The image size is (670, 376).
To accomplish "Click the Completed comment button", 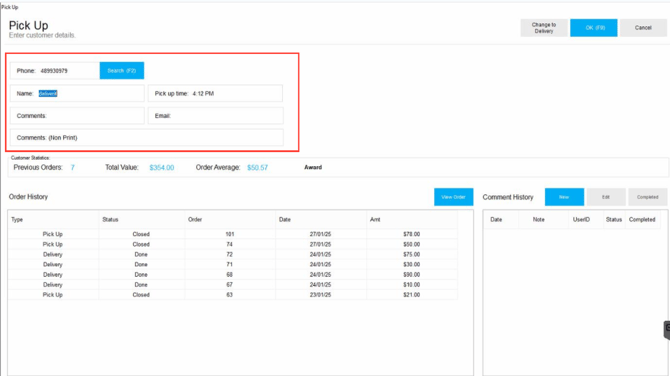I will (647, 197).
